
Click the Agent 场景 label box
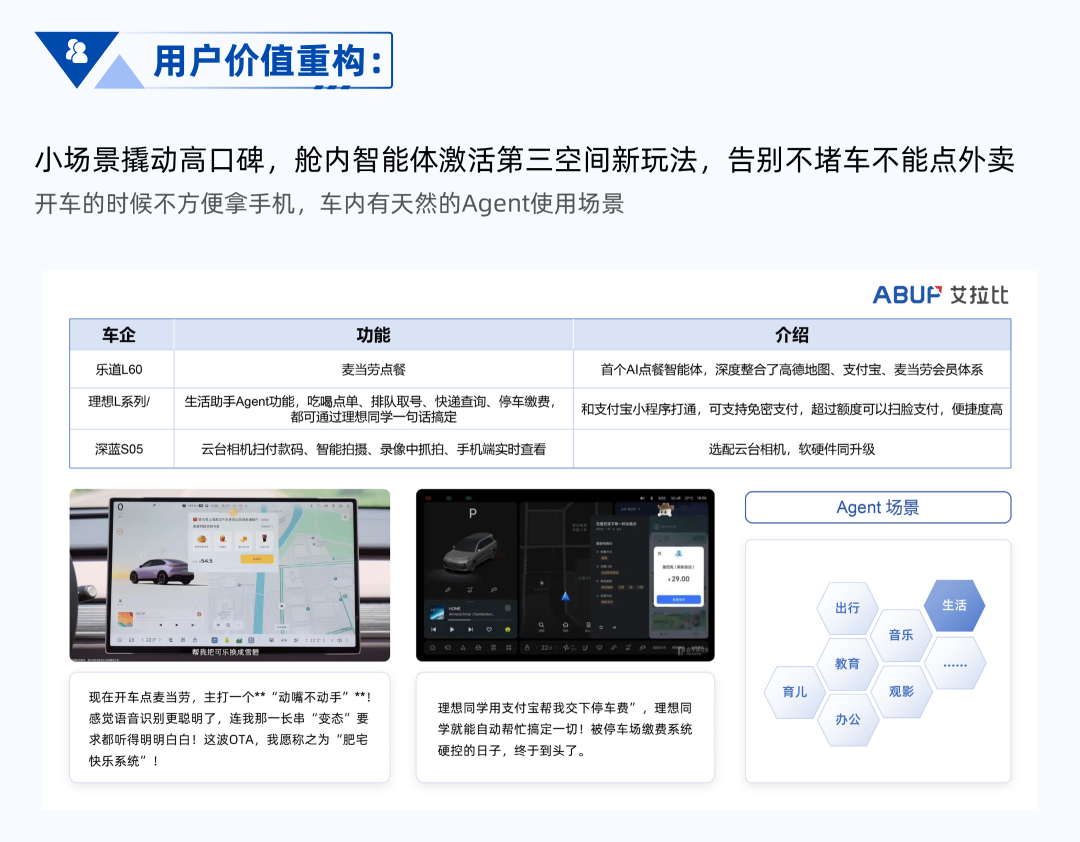click(x=878, y=508)
